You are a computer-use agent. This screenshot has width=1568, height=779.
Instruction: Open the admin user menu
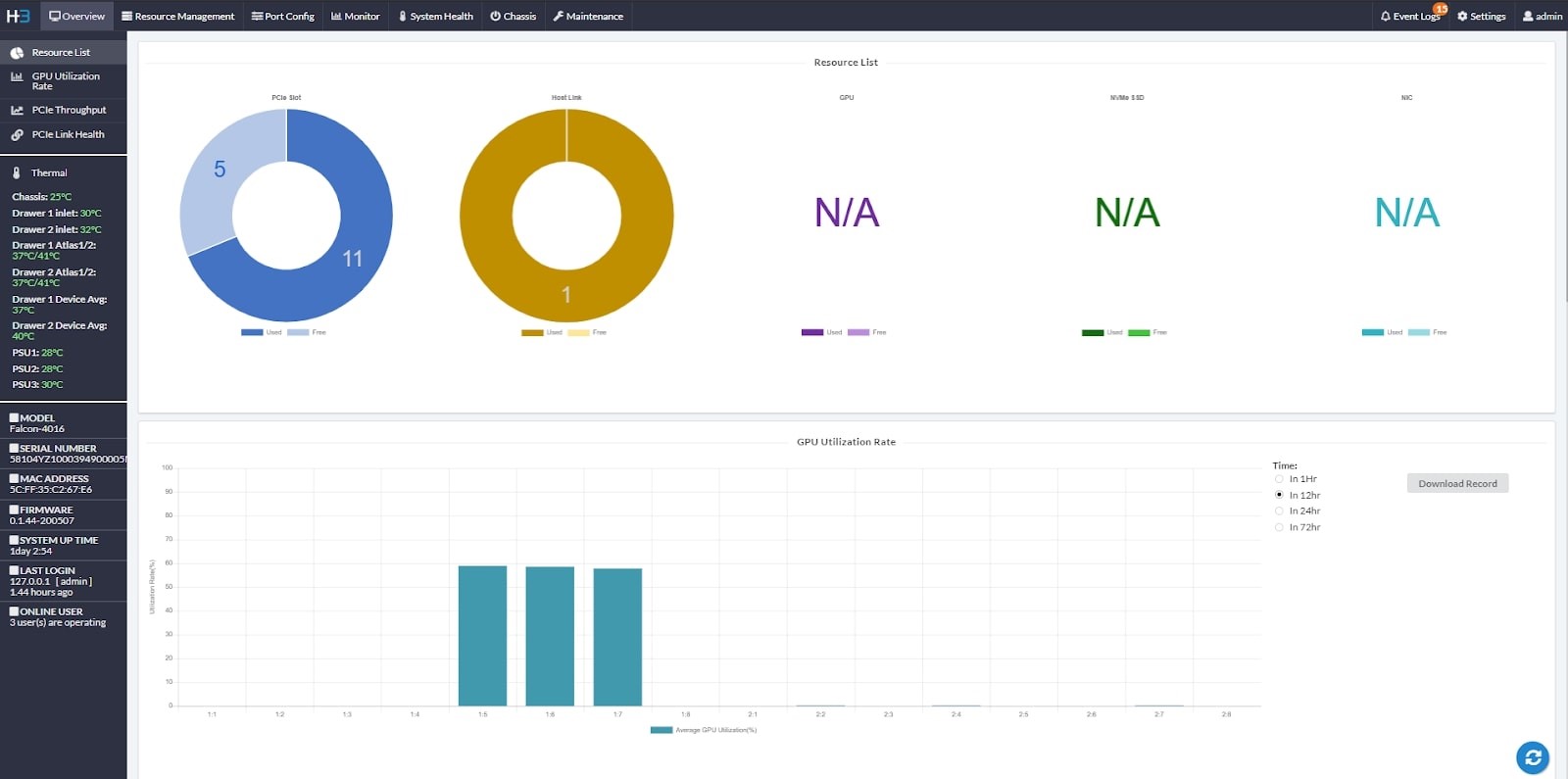click(x=1542, y=16)
